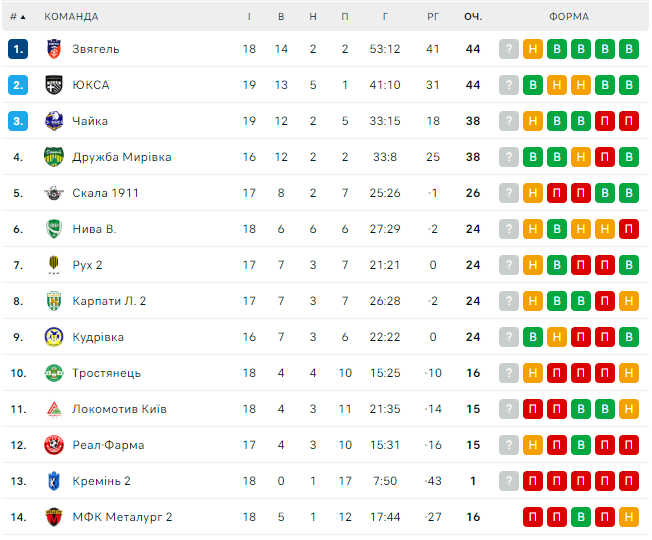Image resolution: width=652 pixels, height=540 pixels.
Task: Click the Кудрівка club crest
Action: pos(54,337)
